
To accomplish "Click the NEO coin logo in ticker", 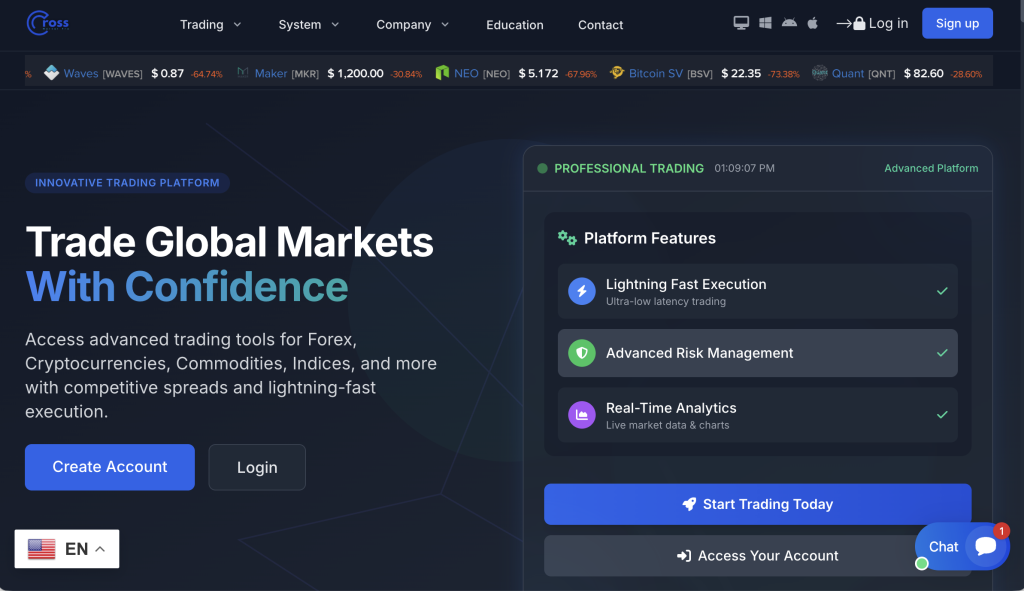I will (x=442, y=73).
